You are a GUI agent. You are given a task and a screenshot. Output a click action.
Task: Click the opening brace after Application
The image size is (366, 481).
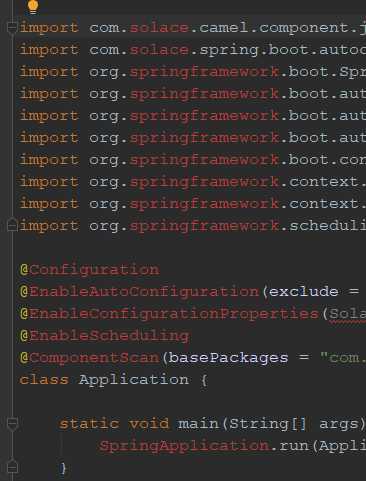[x=204, y=380]
